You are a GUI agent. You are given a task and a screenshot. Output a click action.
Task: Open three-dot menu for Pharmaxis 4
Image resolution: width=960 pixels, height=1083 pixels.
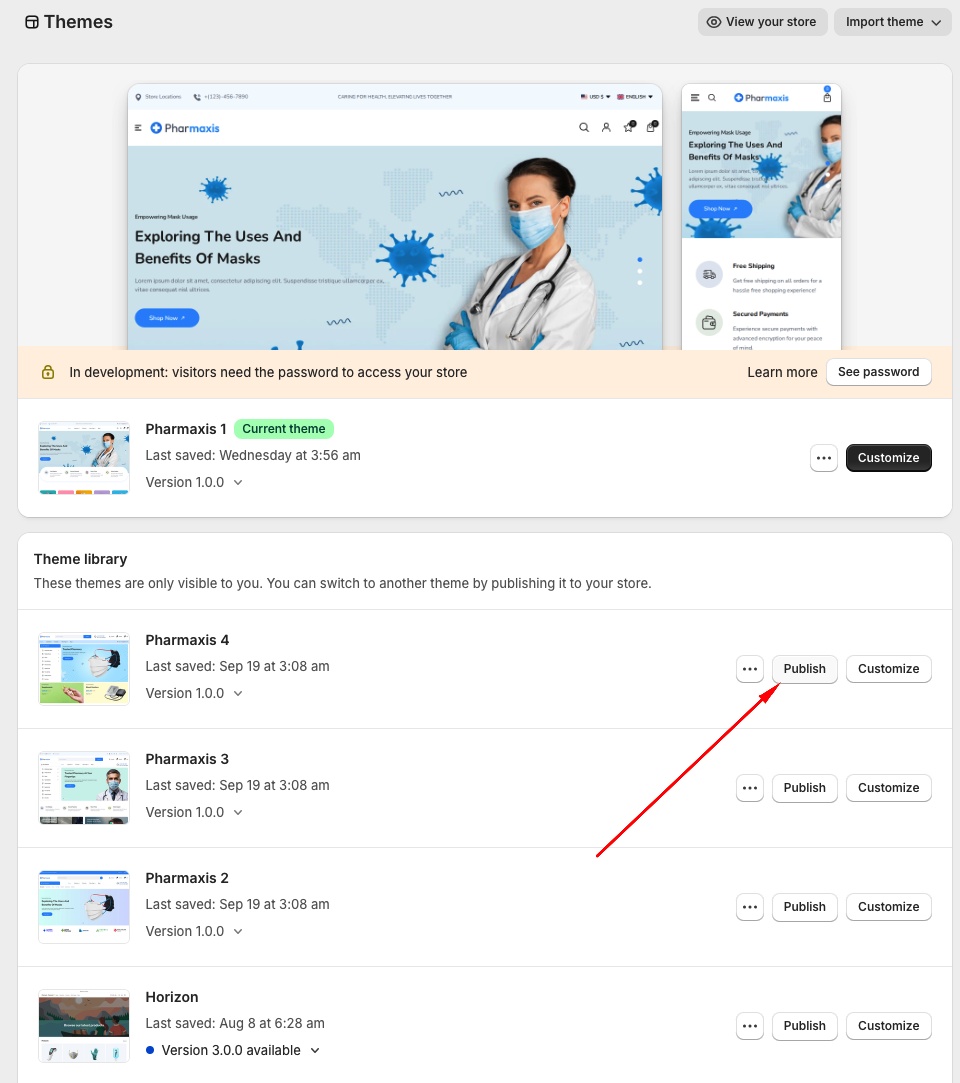click(750, 669)
